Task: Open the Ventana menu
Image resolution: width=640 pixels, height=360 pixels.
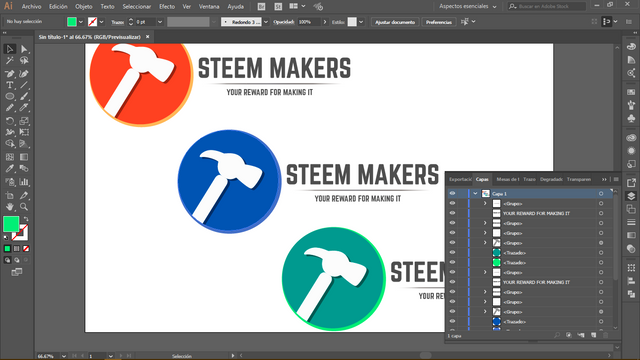Action: tap(209, 7)
